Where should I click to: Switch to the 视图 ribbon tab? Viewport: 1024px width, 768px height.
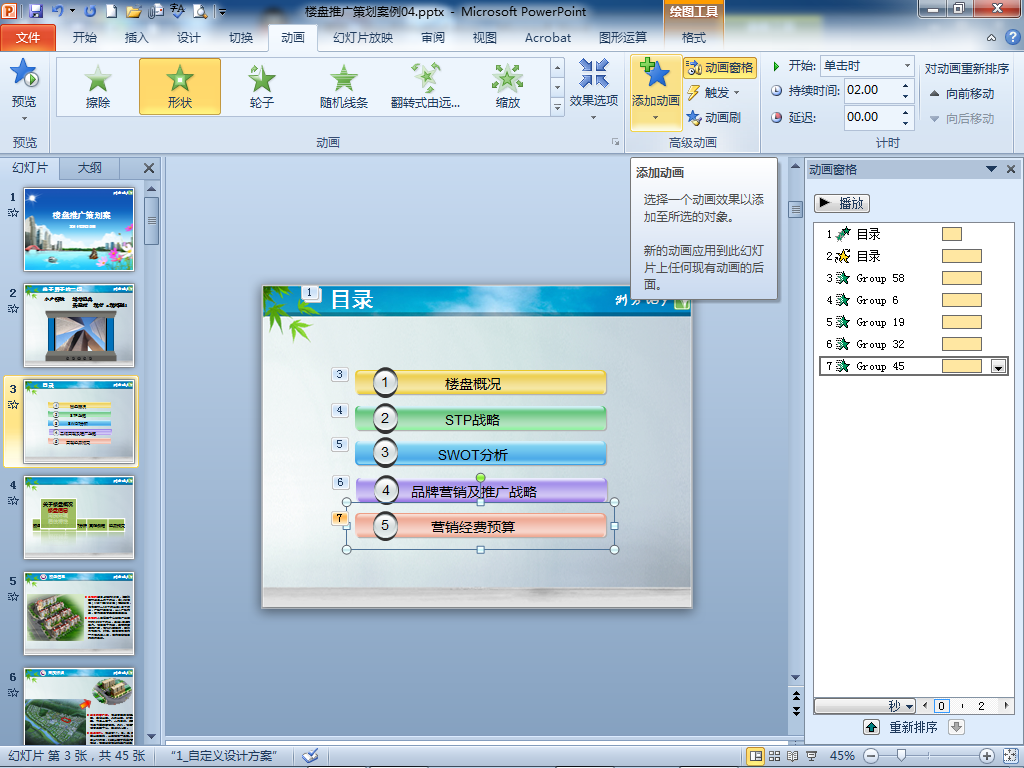(x=485, y=38)
